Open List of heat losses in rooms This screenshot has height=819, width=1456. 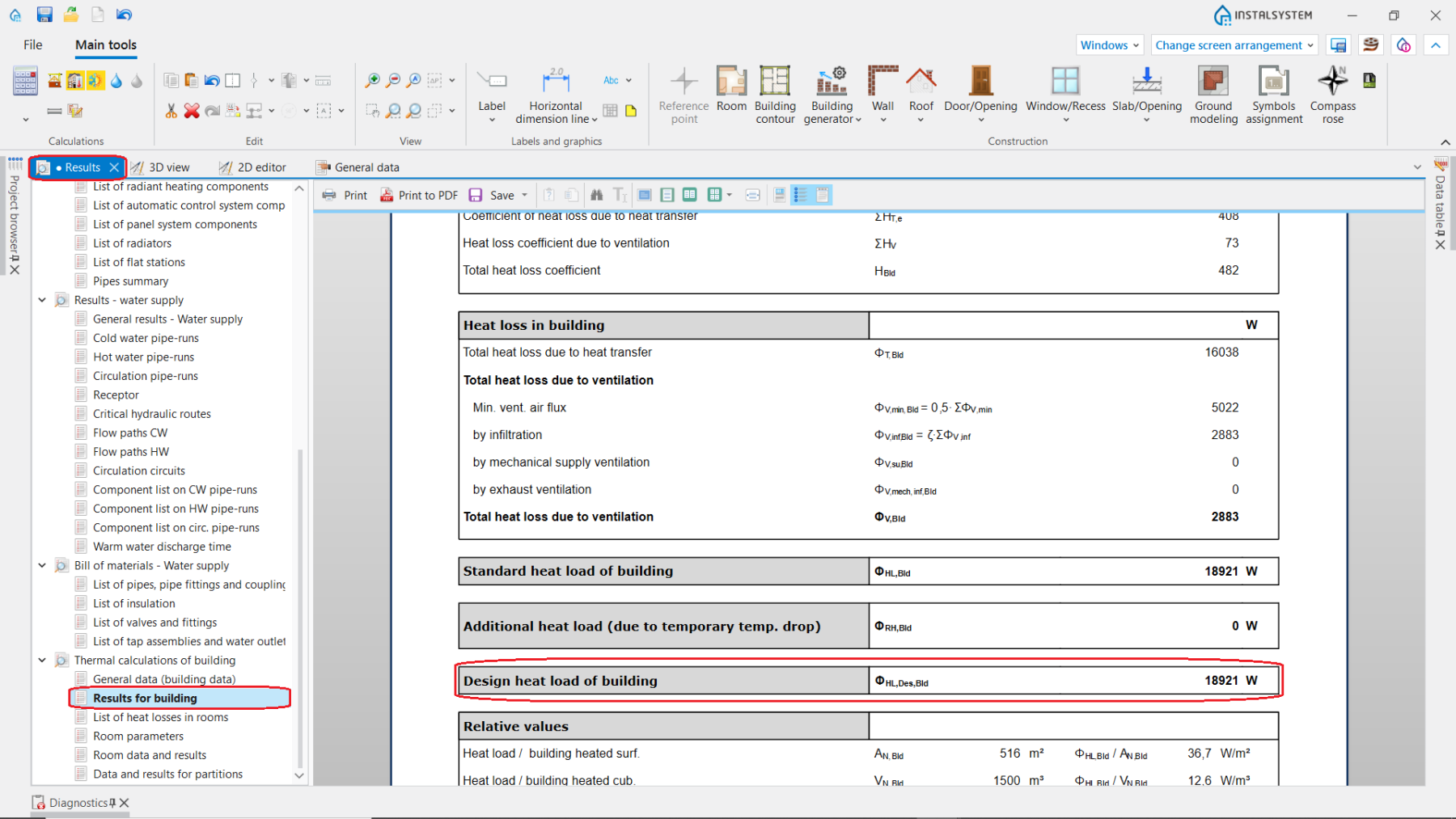160,717
